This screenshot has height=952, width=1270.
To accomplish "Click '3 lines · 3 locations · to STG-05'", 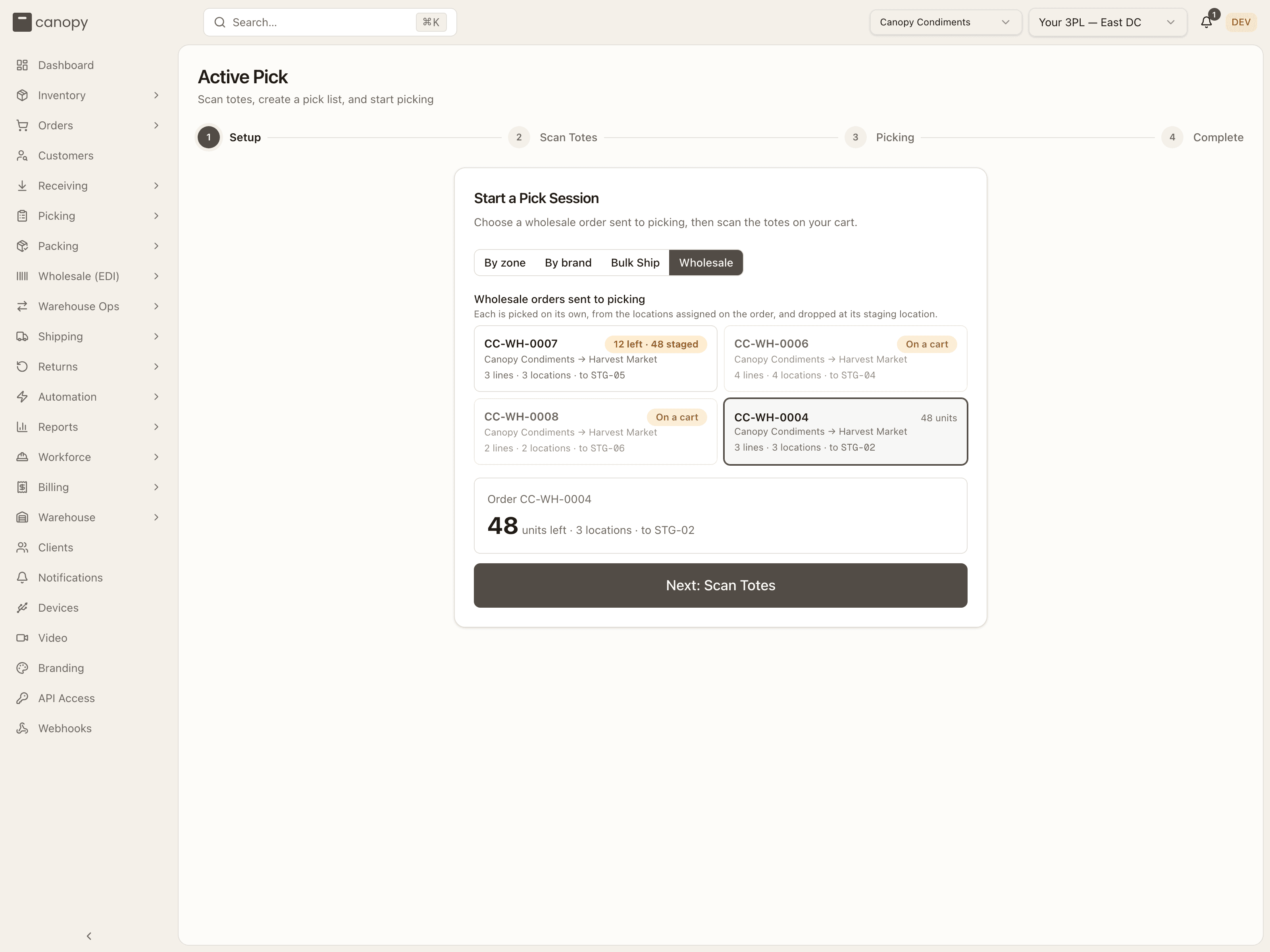I will pos(554,375).
